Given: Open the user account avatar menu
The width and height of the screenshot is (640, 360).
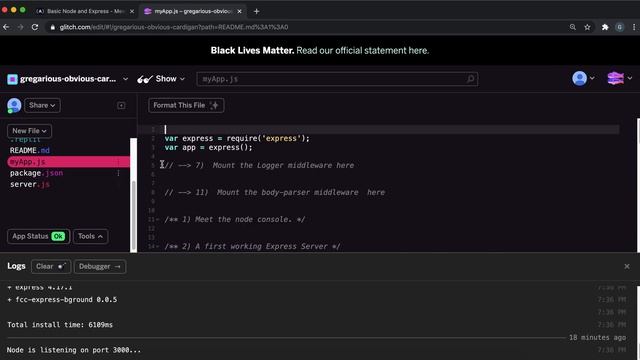Looking at the screenshot, I should coord(583,78).
